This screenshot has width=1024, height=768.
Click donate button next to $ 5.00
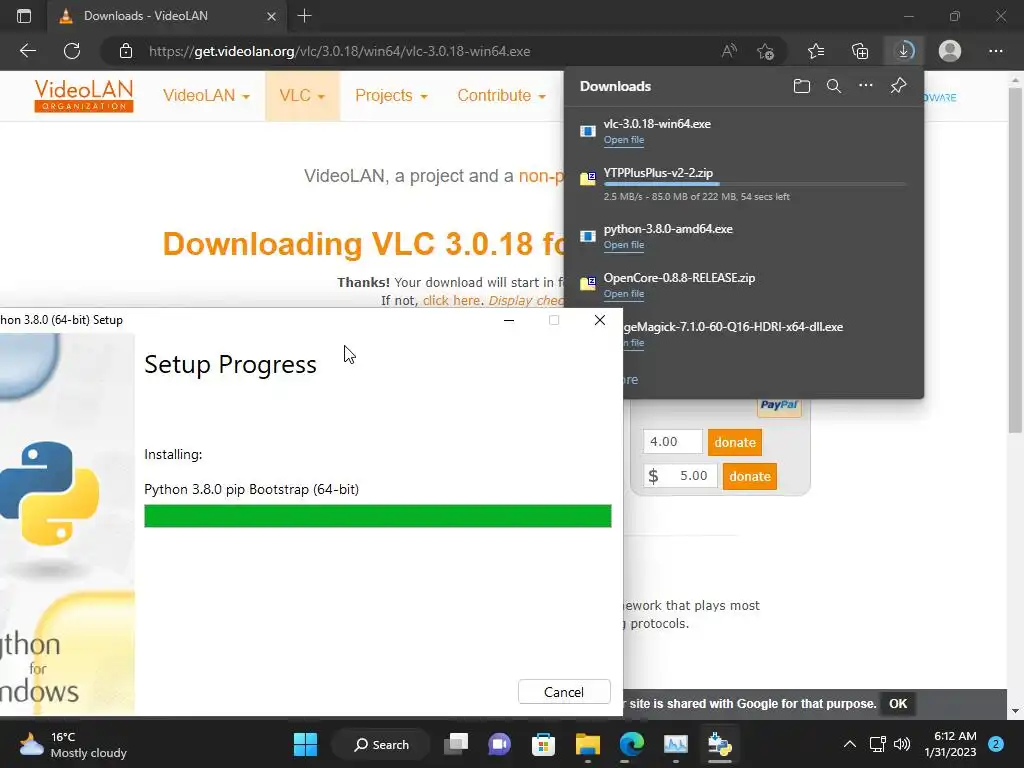[750, 476]
